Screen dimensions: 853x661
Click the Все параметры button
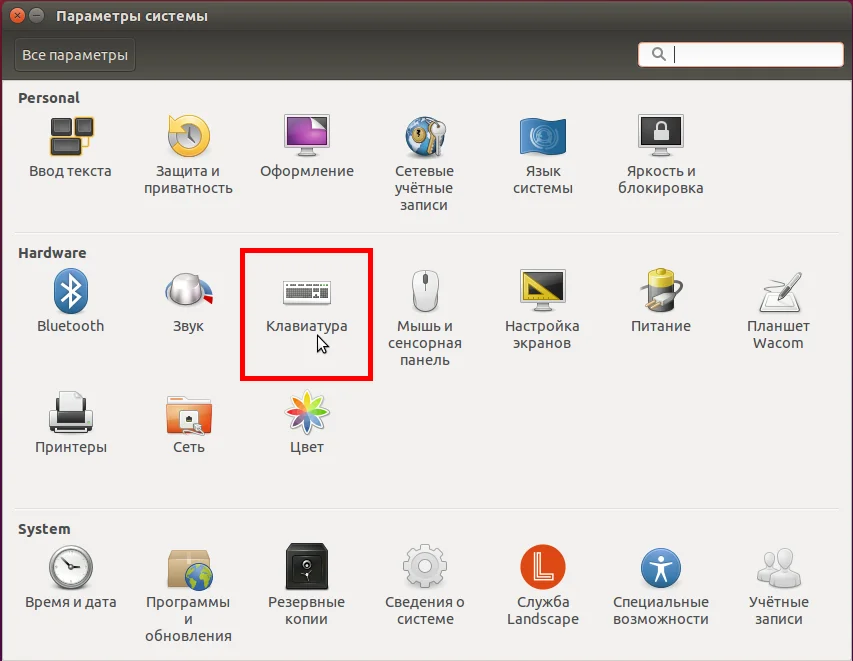click(75, 55)
